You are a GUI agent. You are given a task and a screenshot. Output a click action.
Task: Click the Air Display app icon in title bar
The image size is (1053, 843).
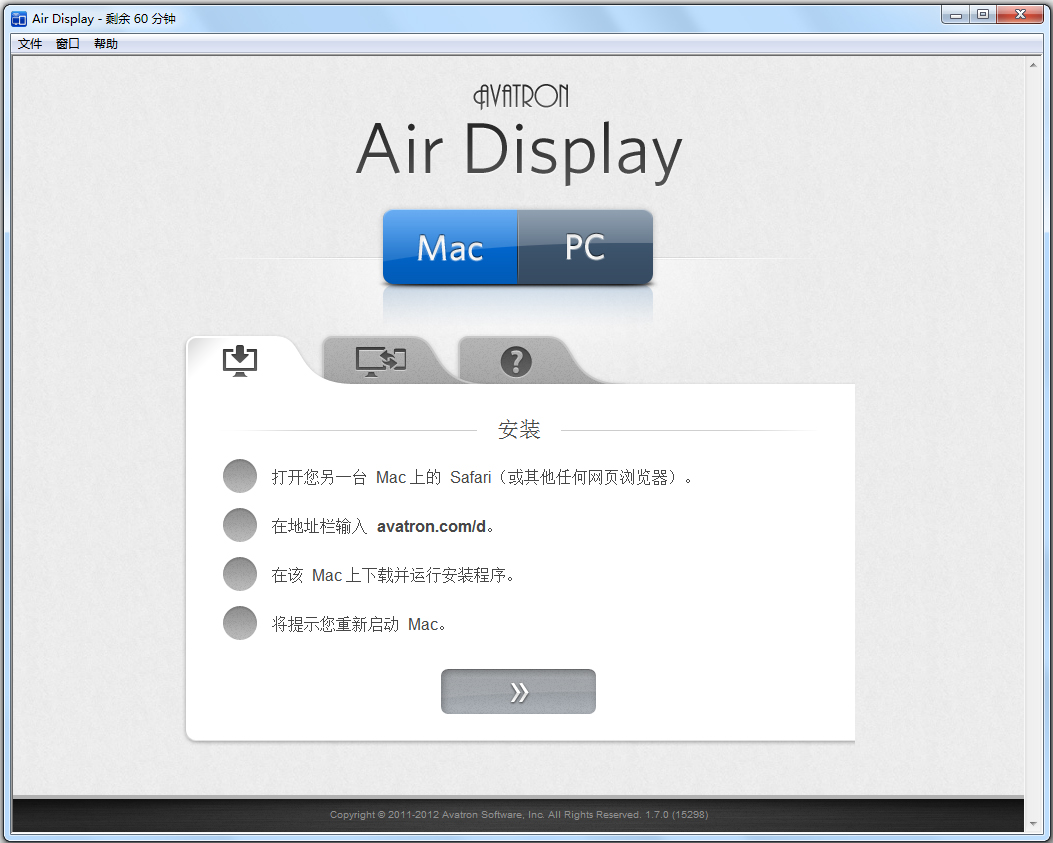coord(18,18)
